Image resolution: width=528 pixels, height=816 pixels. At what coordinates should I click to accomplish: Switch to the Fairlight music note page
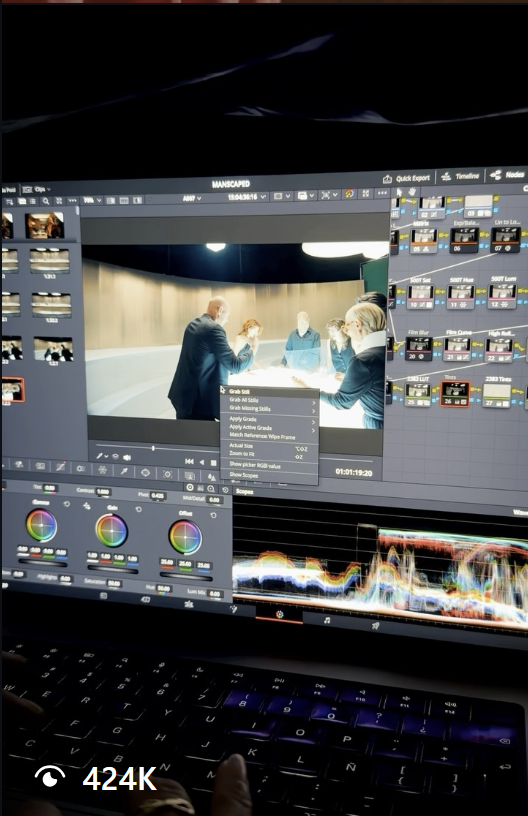tap(327, 620)
